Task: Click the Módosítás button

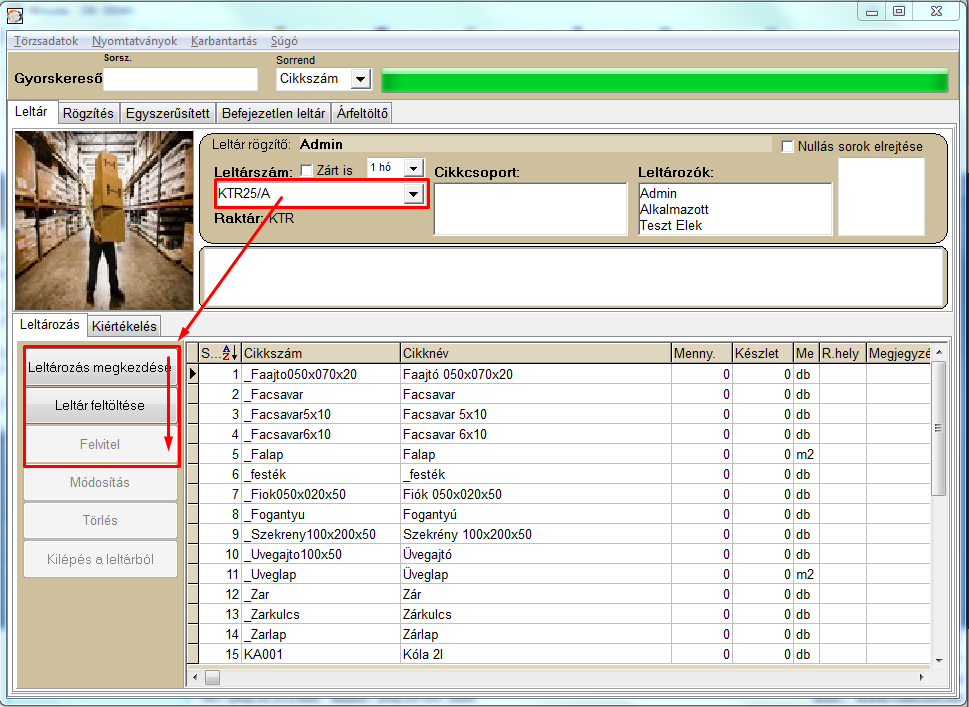Action: pos(100,482)
